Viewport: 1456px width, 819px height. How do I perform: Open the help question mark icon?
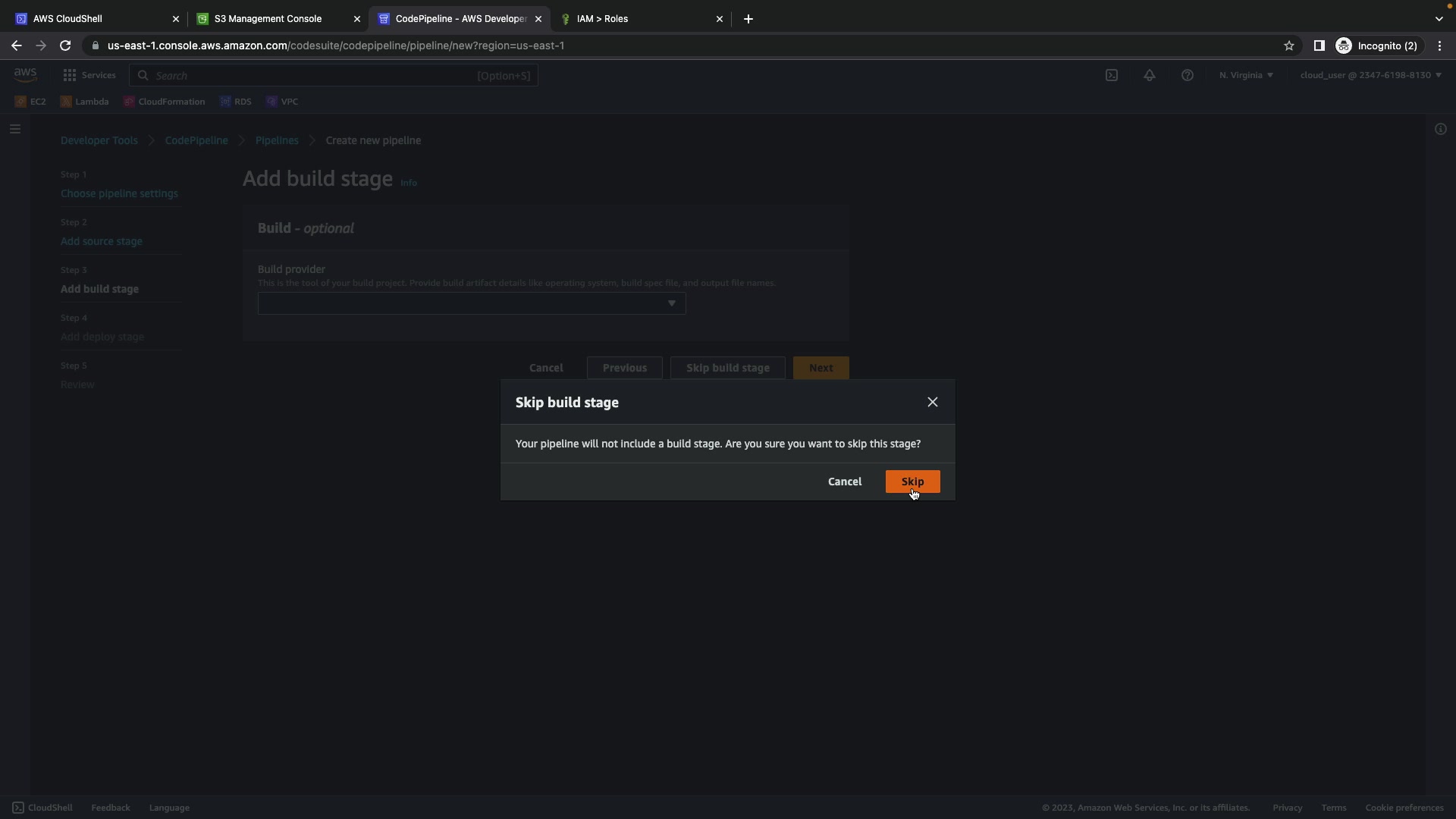pyautogui.click(x=1187, y=75)
